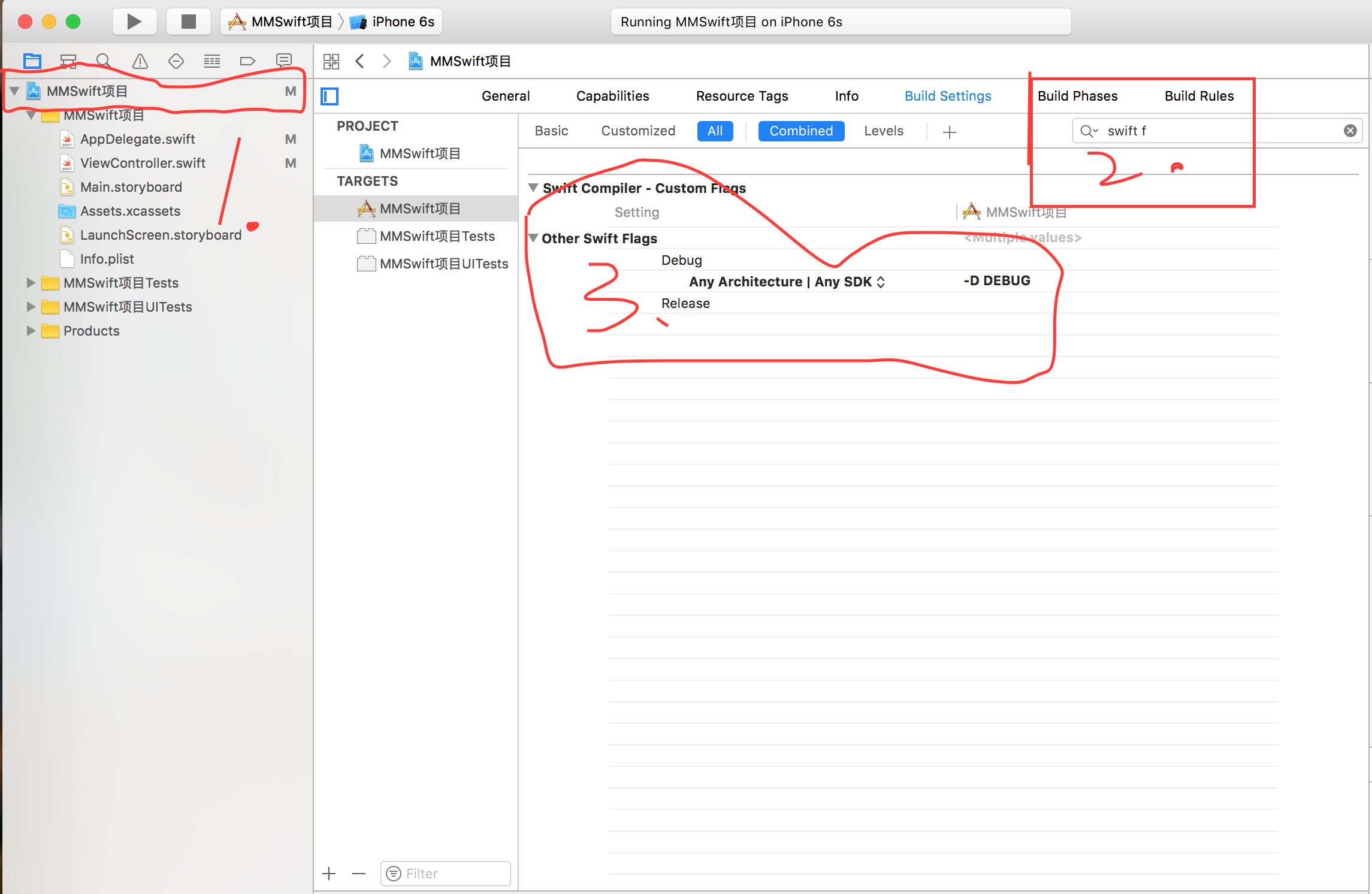Collapse Swift Compiler - Custom Flags section
Image resolution: width=1372 pixels, height=894 pixels.
tap(533, 188)
